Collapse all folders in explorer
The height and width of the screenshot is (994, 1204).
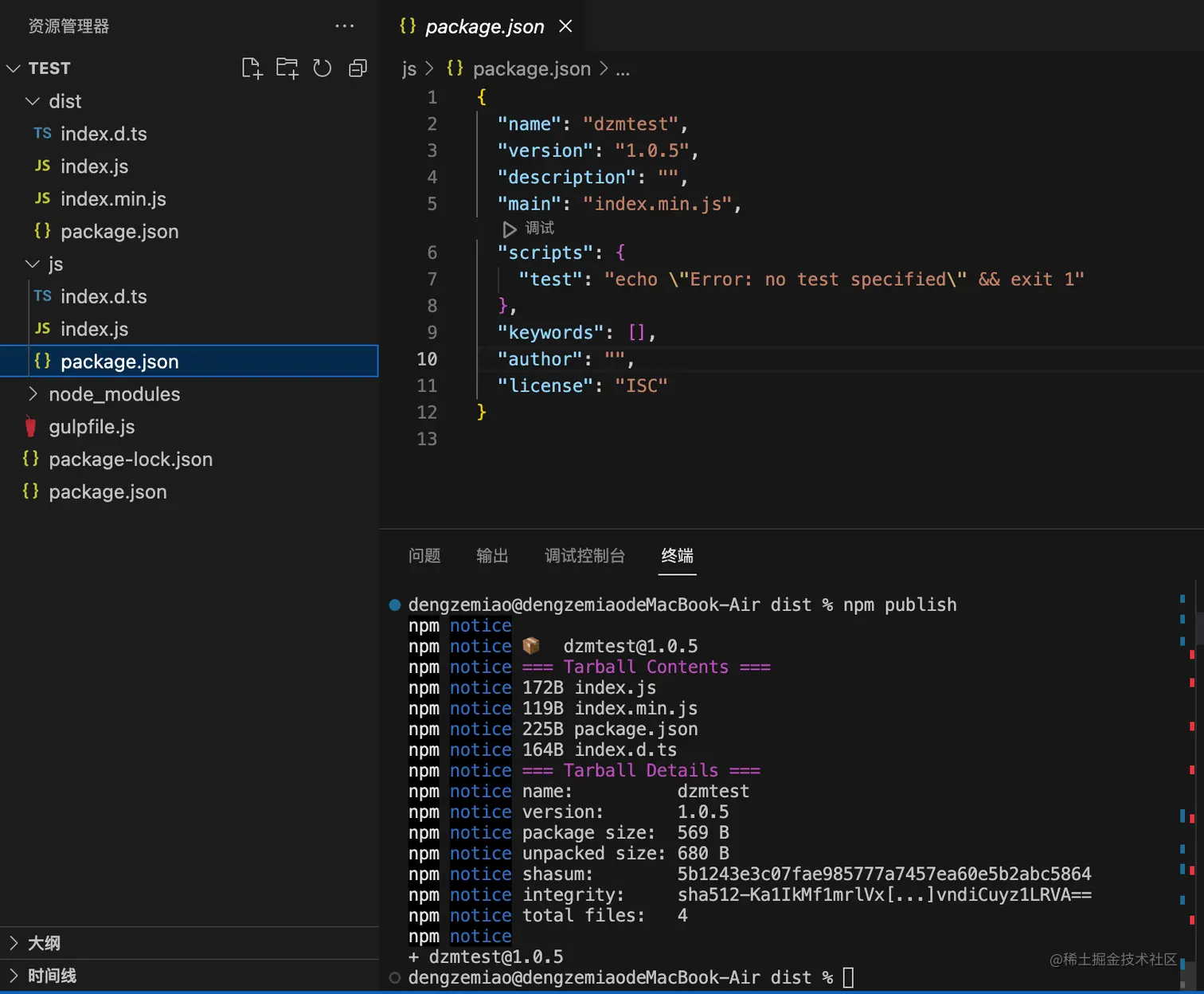click(358, 68)
